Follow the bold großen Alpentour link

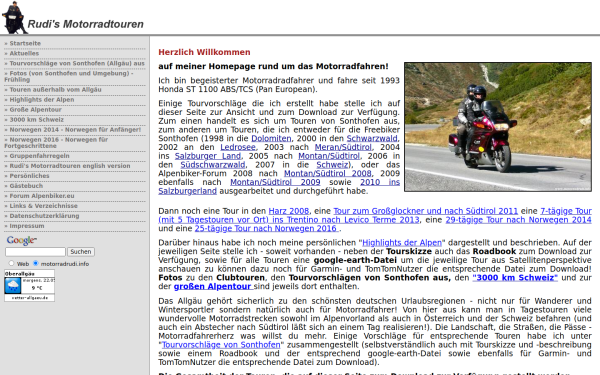(x=213, y=286)
